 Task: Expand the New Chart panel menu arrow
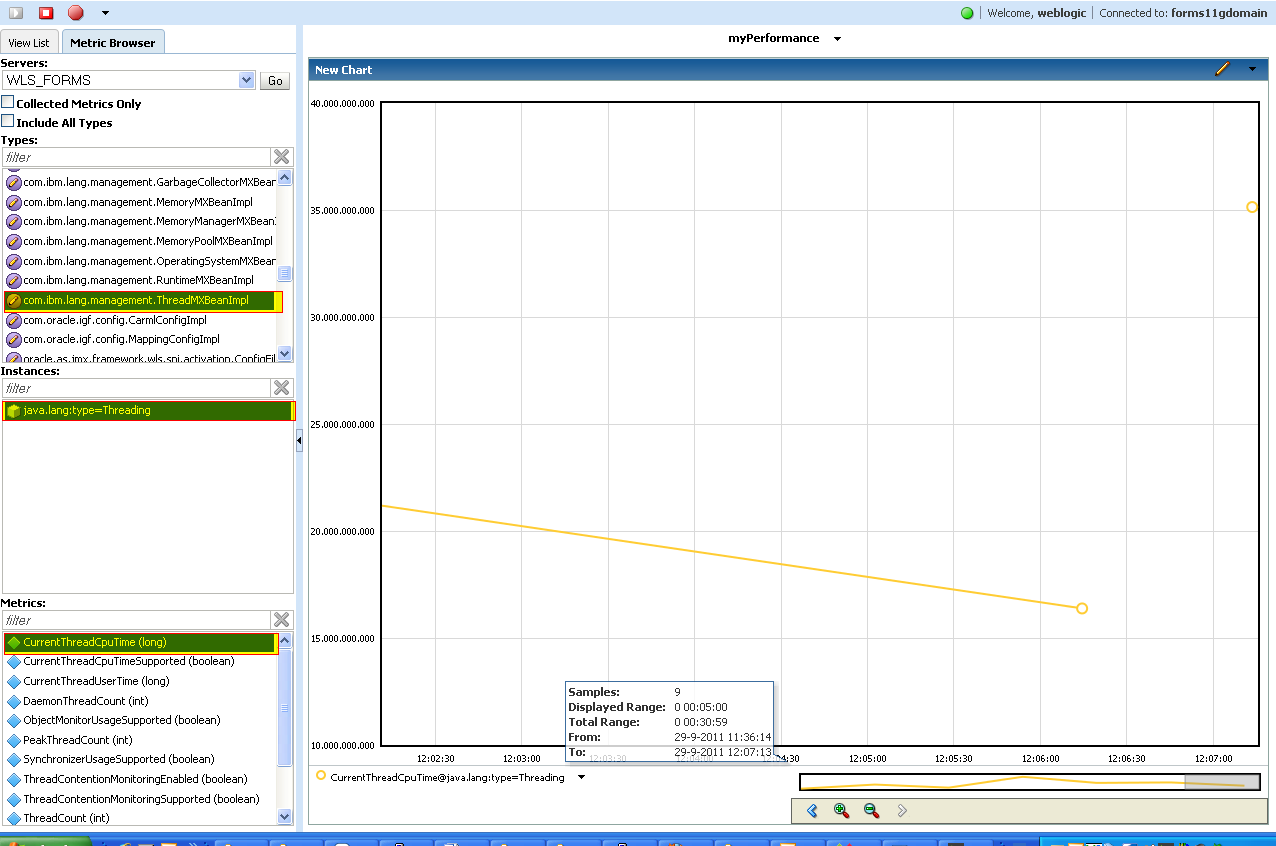tap(1252, 69)
